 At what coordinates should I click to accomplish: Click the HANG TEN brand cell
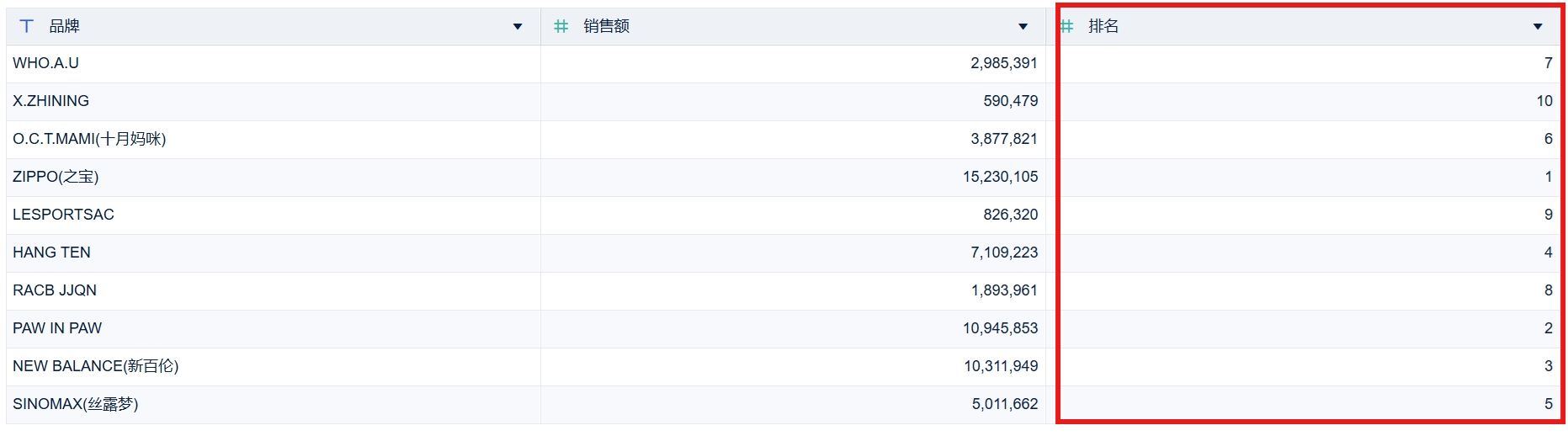pyautogui.click(x=274, y=253)
